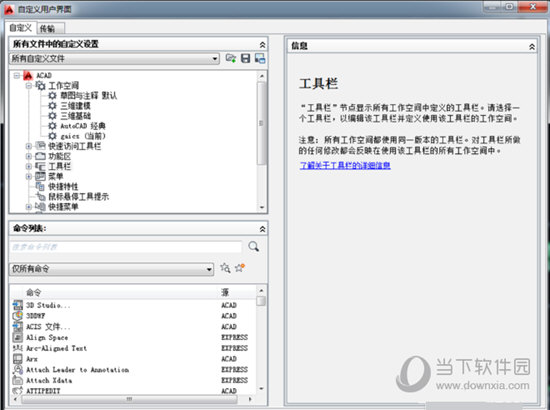This screenshot has width=550, height=410.
Task: Open the 所有自定义文件 dropdown
Action: [x=114, y=59]
